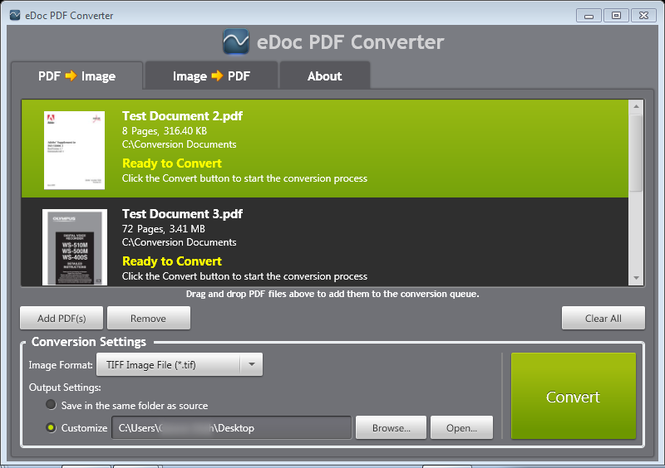Switch to the PDF to Image tab

point(77,76)
